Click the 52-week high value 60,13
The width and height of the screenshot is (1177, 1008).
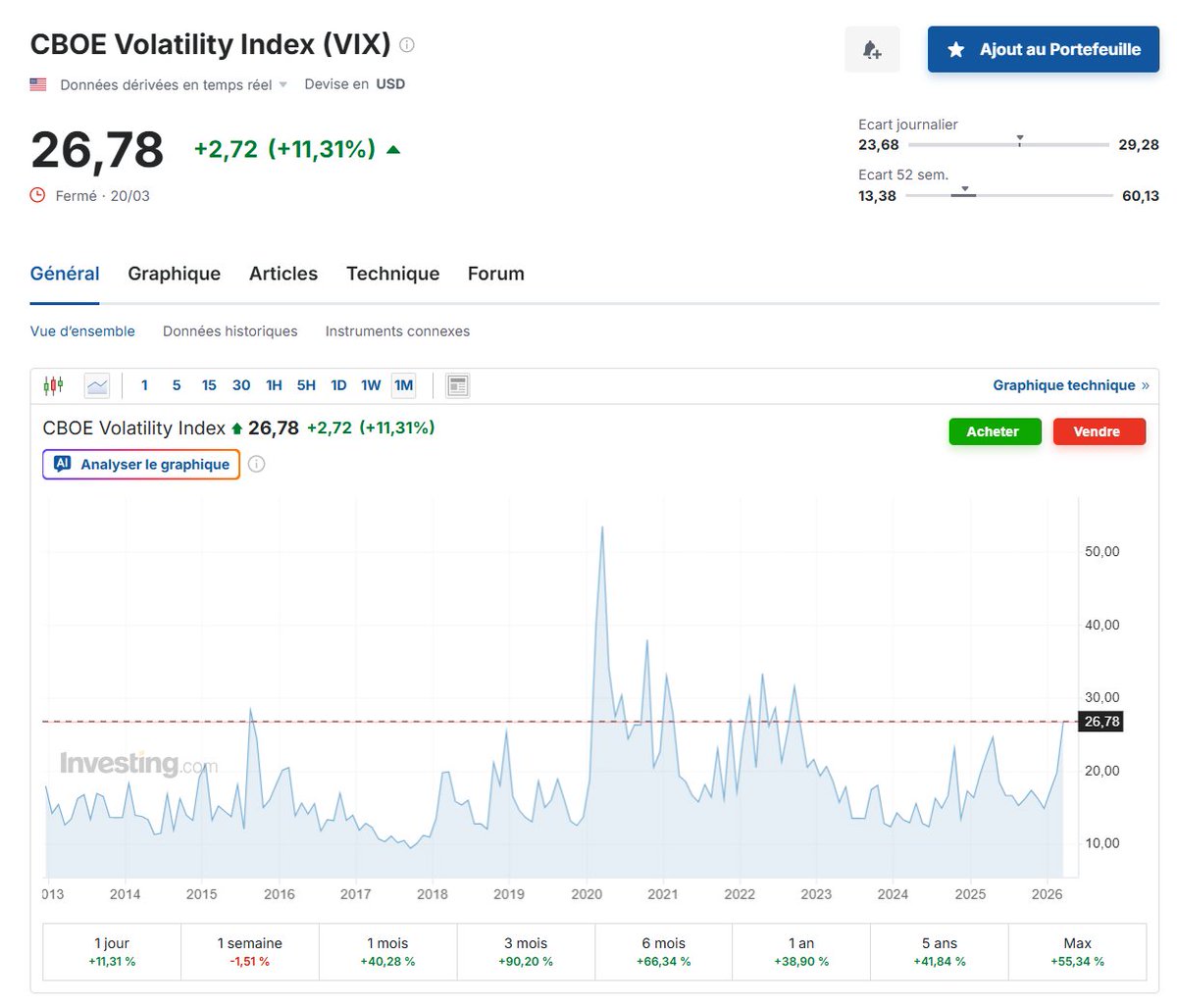tap(1140, 196)
